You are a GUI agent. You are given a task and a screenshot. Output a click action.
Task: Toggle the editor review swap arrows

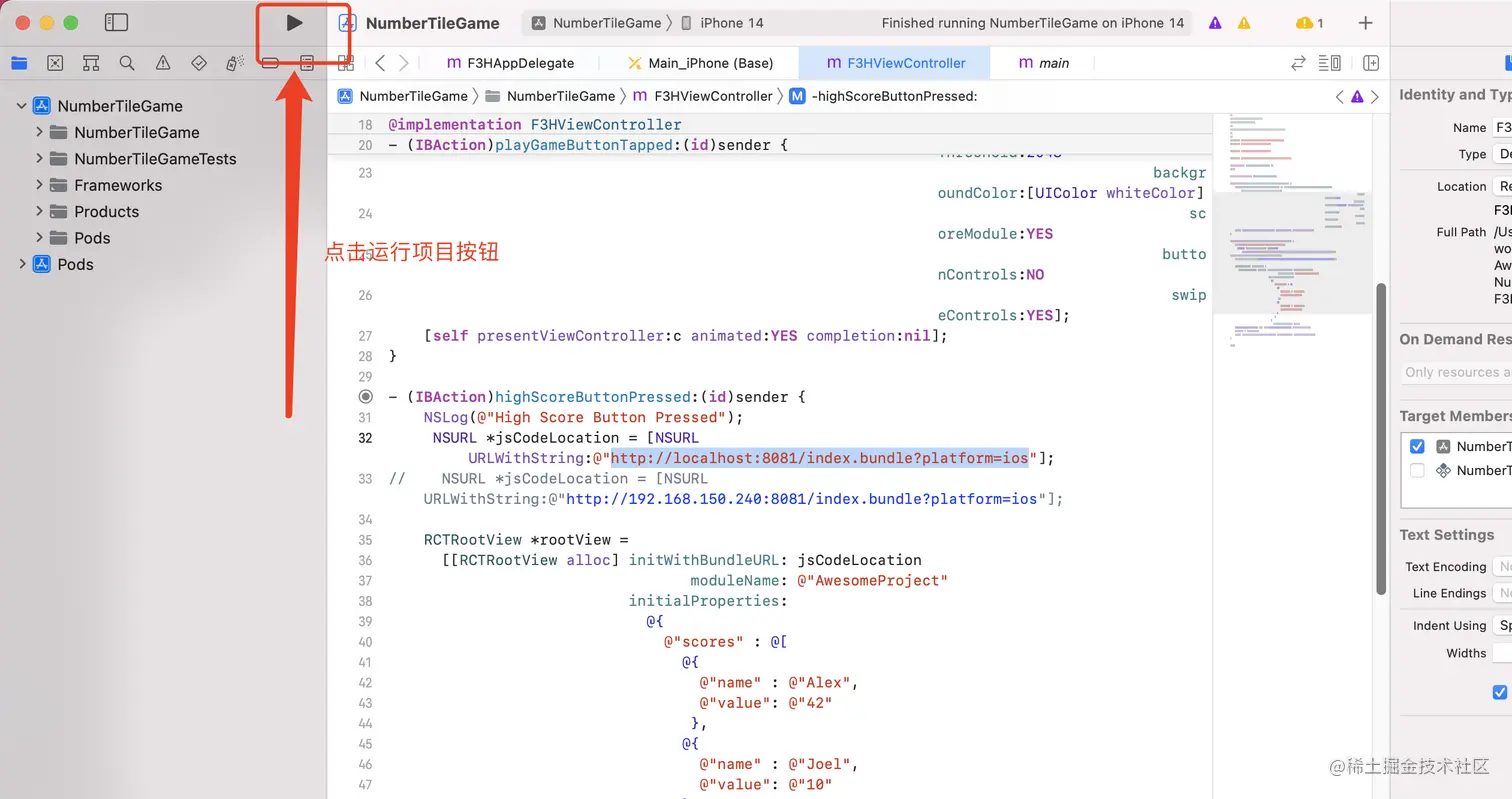point(1298,63)
